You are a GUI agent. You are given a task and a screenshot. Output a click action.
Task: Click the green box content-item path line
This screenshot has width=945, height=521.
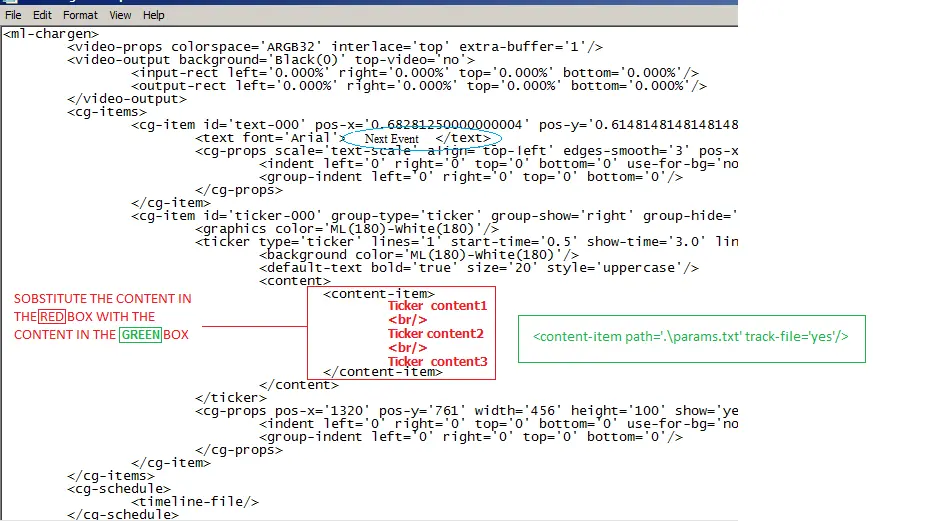tap(690, 337)
